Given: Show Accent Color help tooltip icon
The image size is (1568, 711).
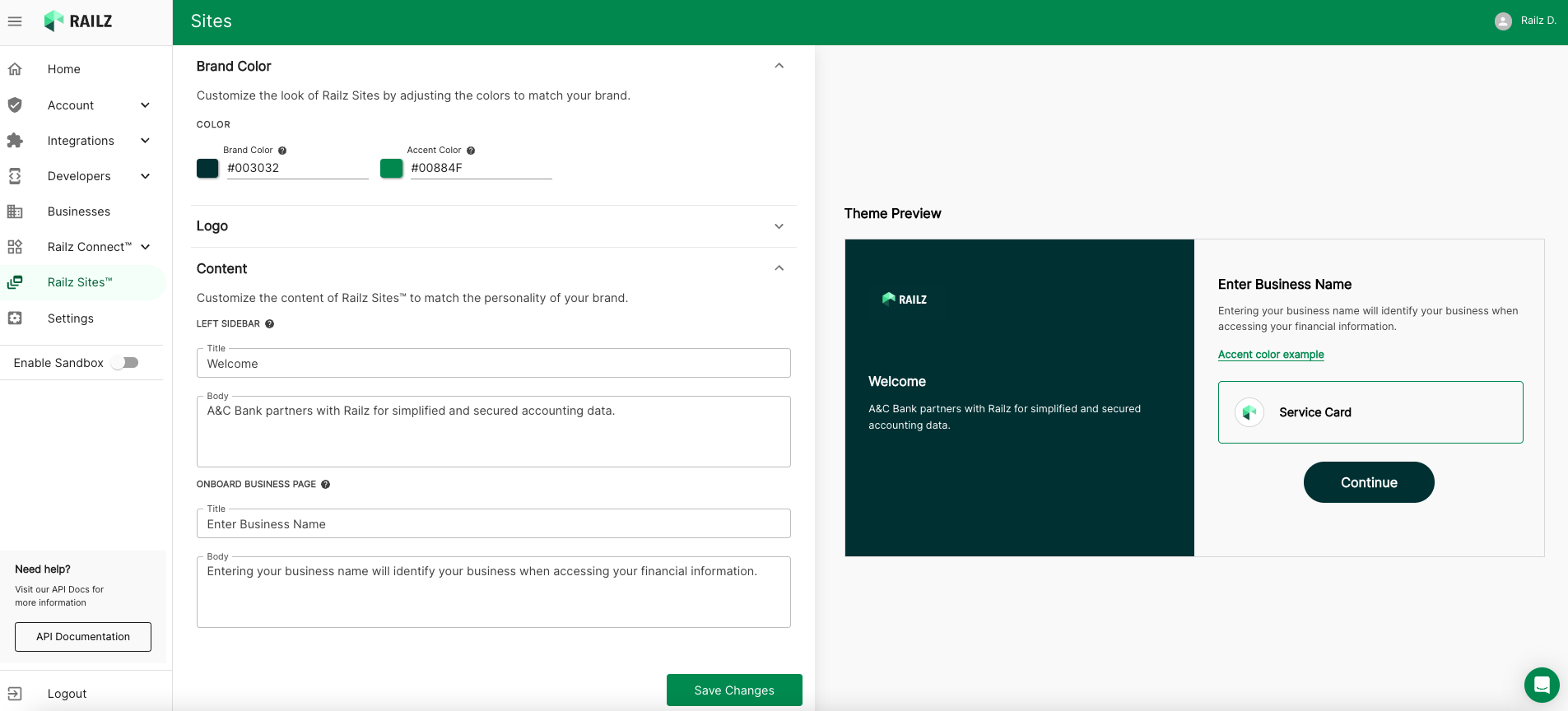Looking at the screenshot, I should (471, 151).
